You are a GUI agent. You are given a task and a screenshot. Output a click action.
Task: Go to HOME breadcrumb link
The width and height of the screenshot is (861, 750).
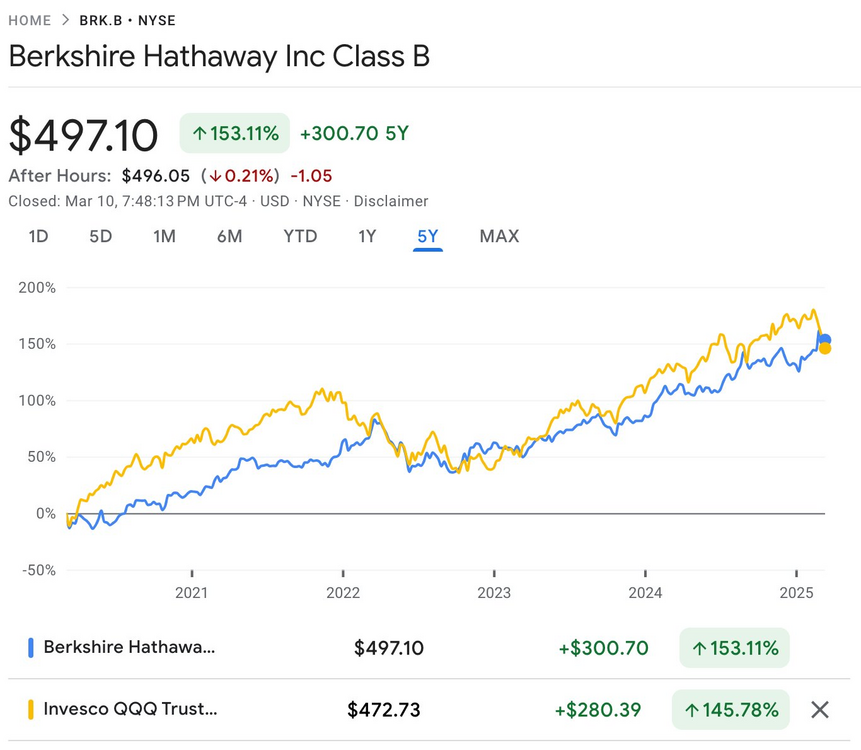pyautogui.click(x=29, y=20)
